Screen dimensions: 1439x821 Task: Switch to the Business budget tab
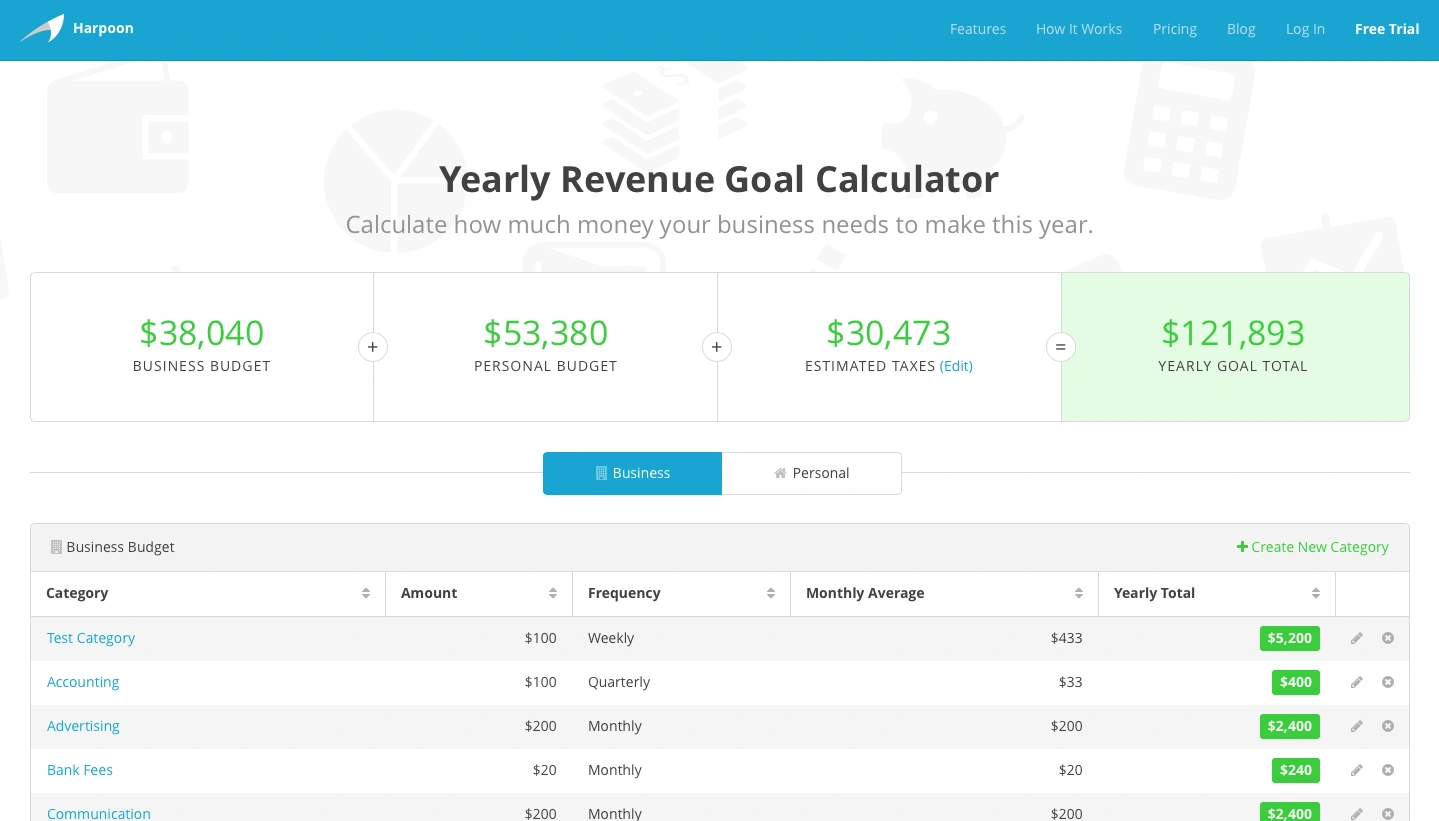click(632, 473)
